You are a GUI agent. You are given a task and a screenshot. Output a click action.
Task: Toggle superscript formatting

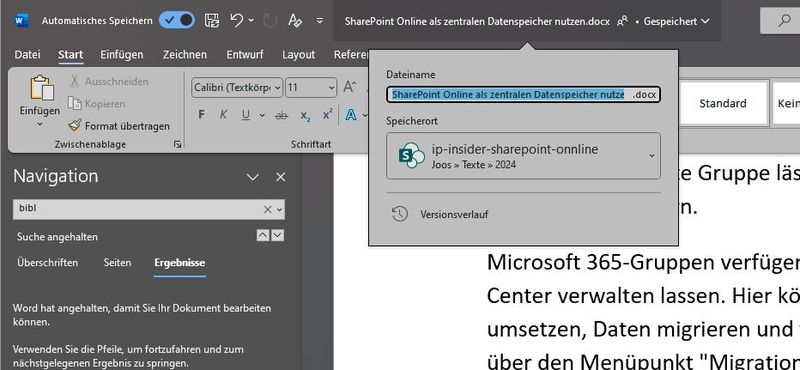[x=328, y=115]
